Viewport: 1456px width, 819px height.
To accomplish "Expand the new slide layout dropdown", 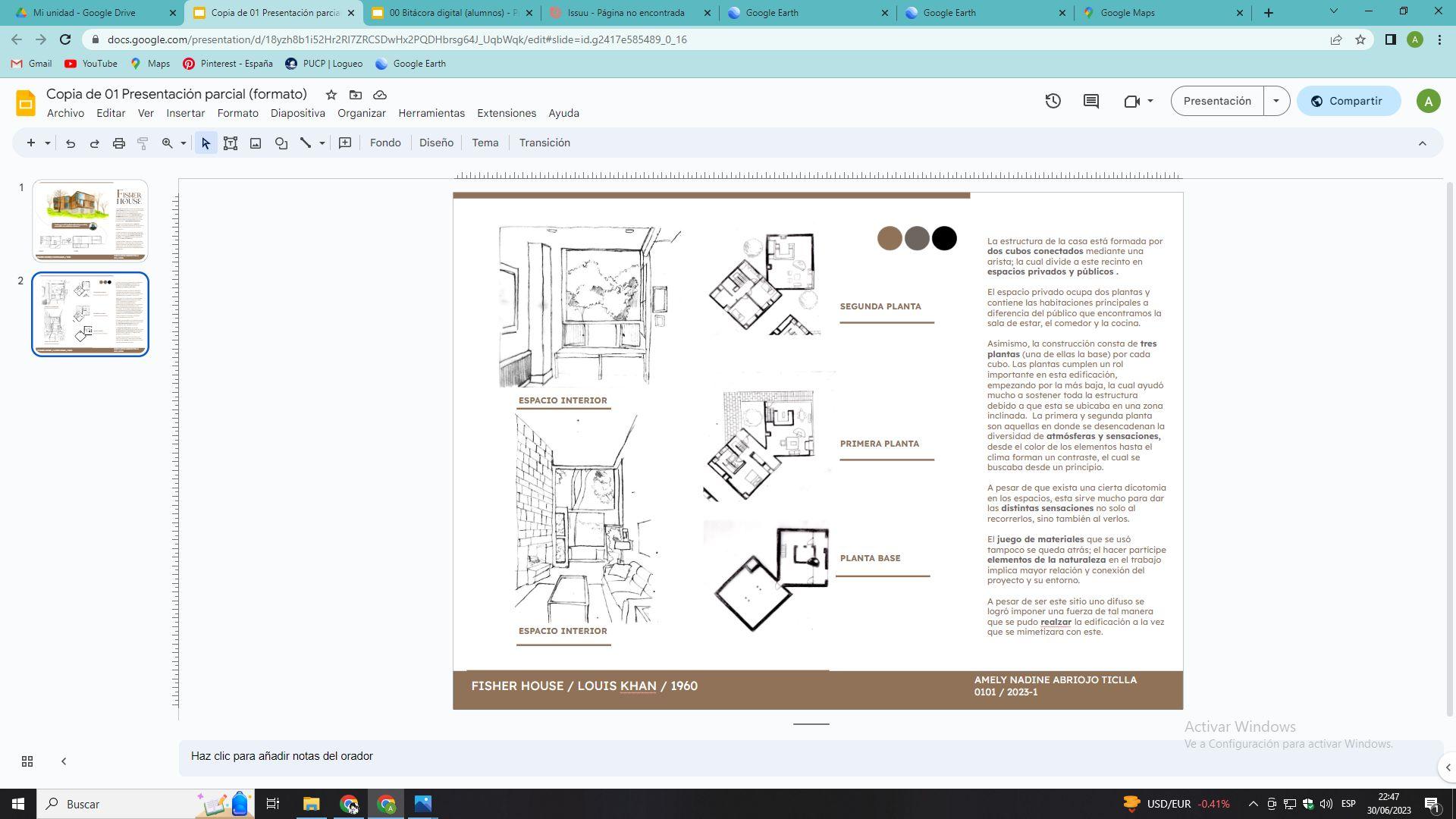I will [47, 143].
